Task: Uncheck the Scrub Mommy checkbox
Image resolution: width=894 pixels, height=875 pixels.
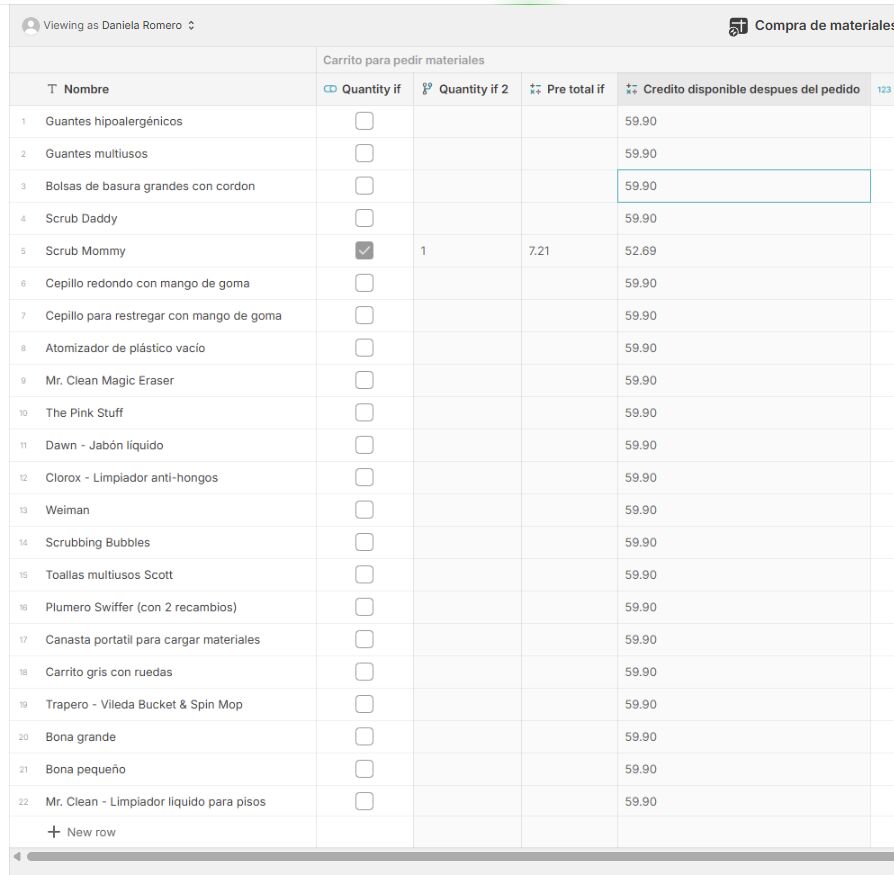Action: pyautogui.click(x=364, y=251)
